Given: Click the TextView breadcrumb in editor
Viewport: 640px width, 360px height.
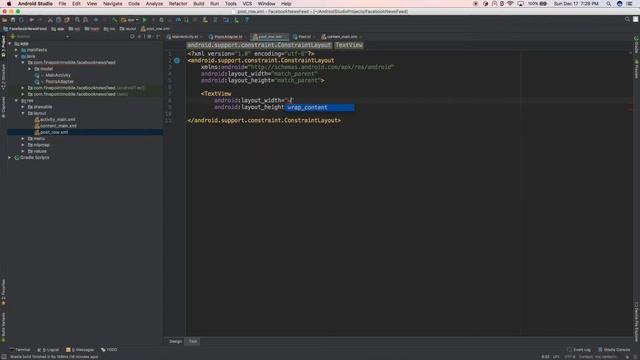Looking at the screenshot, I should pos(349,45).
